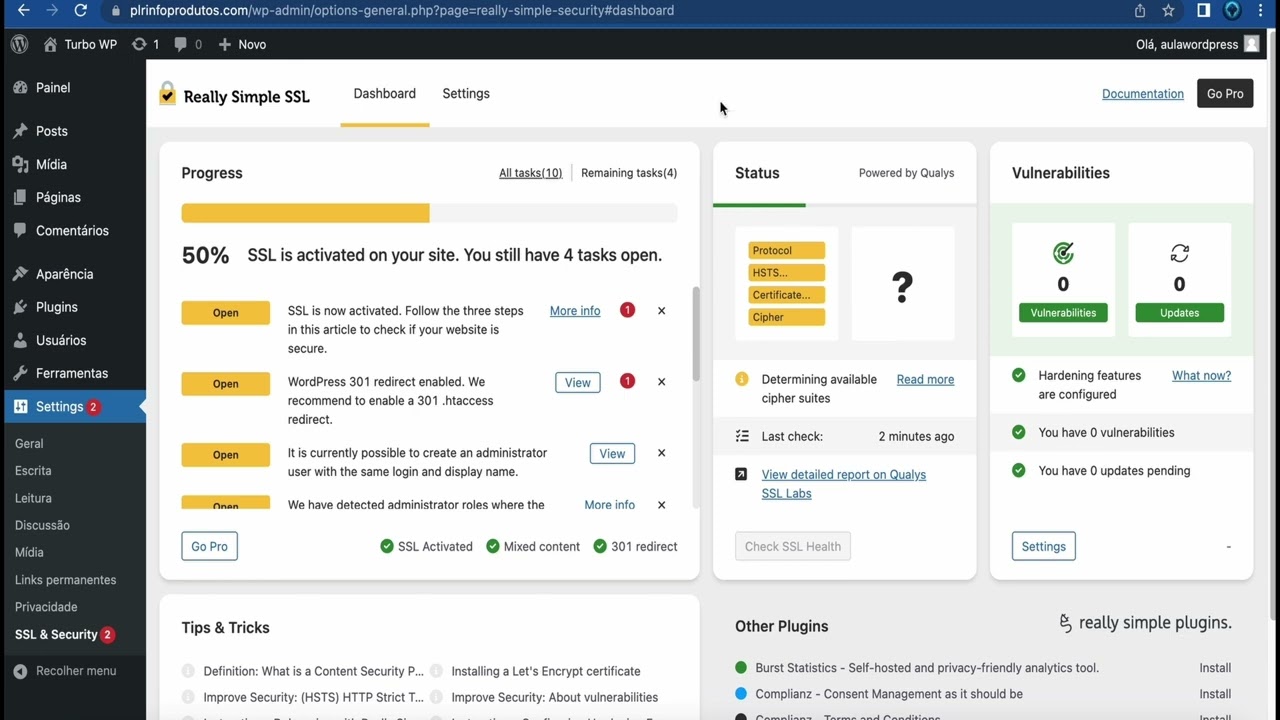Click Go Pro button in Progress panel
The height and width of the screenshot is (720, 1280).
[x=210, y=547]
